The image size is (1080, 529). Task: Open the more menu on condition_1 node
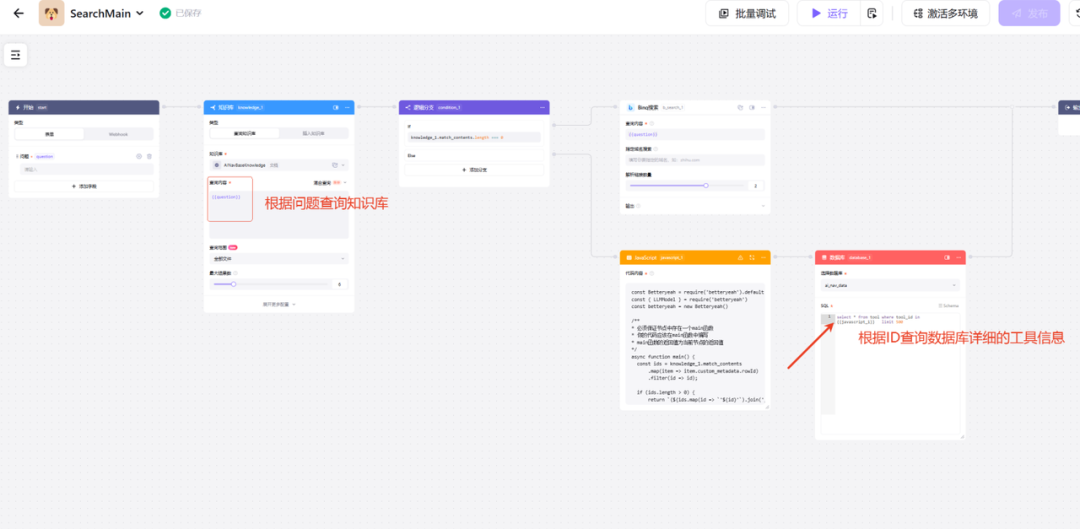tap(542, 107)
